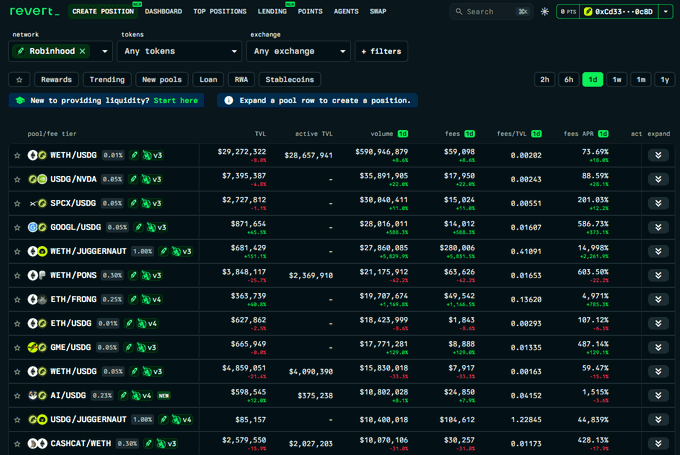
Task: Select the Rewards filter chip
Action: coord(56,79)
